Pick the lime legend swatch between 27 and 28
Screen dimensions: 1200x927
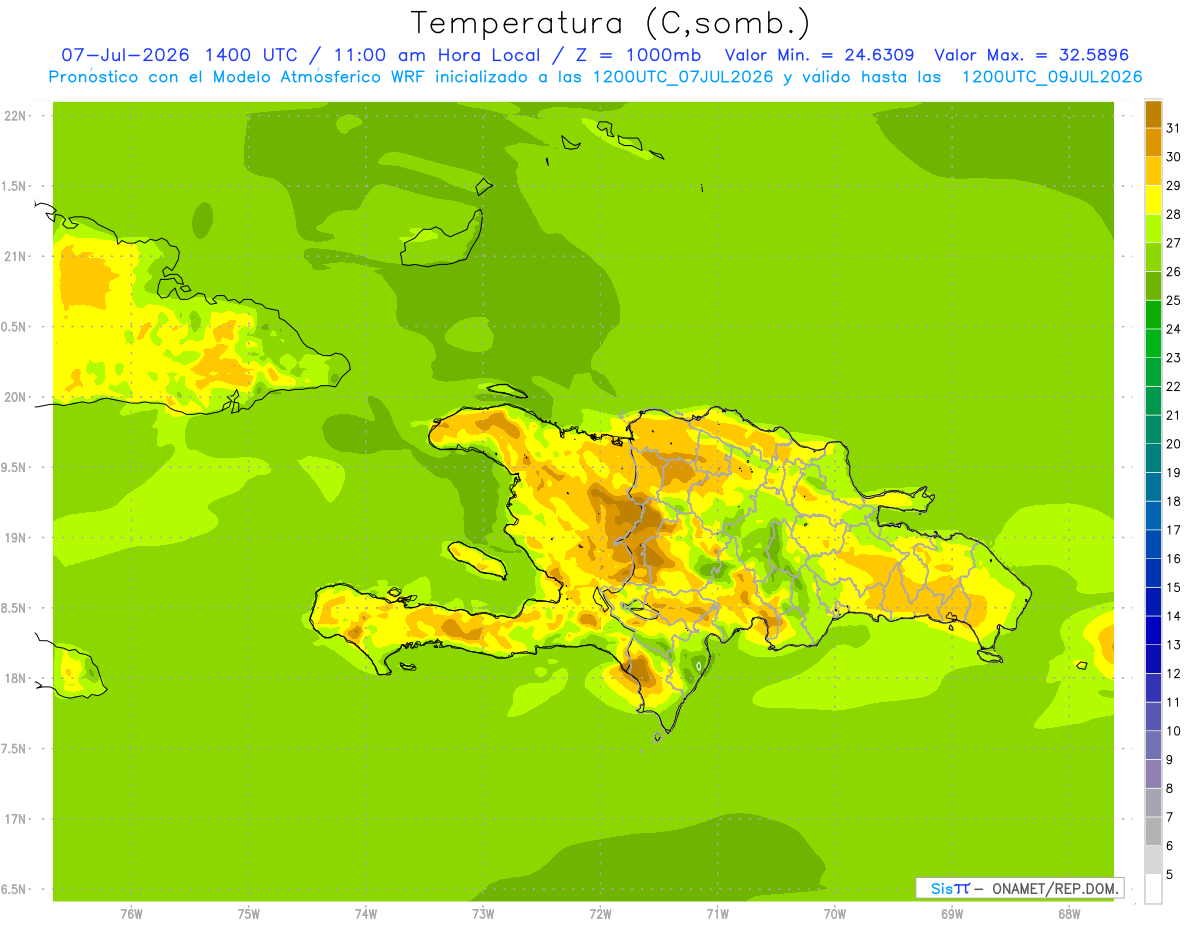1153,229
